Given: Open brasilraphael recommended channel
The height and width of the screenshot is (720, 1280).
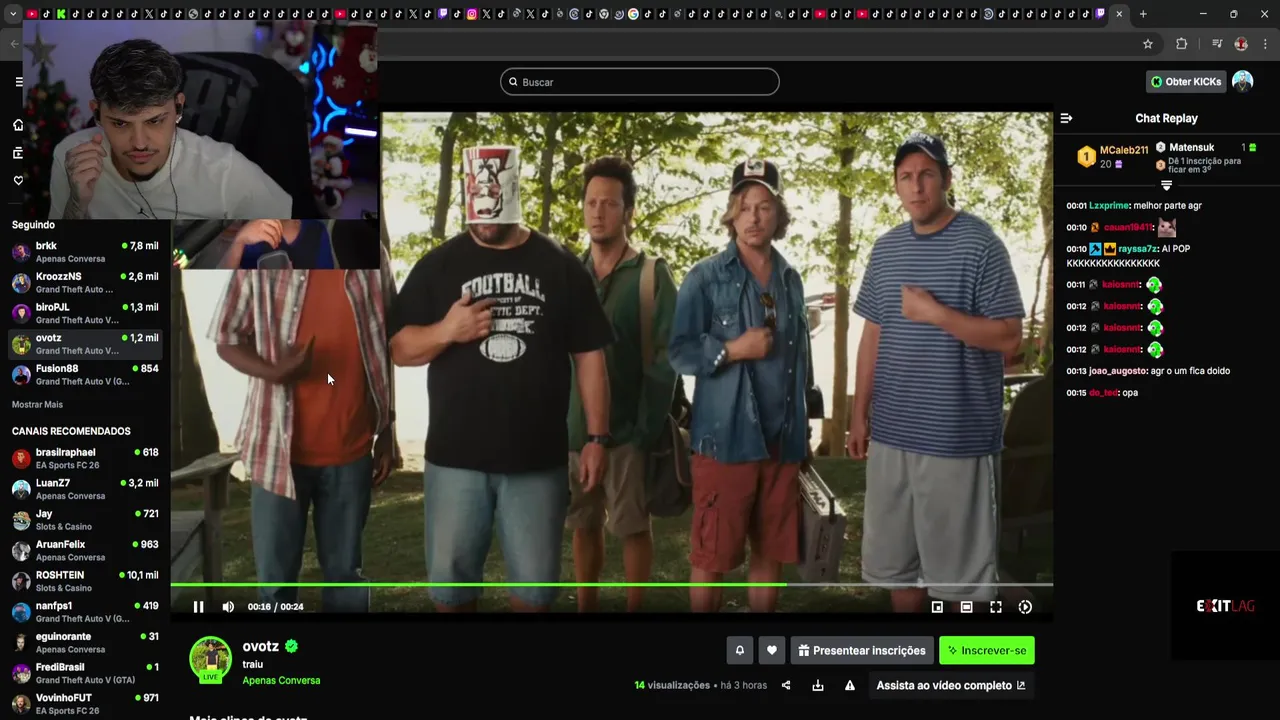Looking at the screenshot, I should tap(85, 459).
